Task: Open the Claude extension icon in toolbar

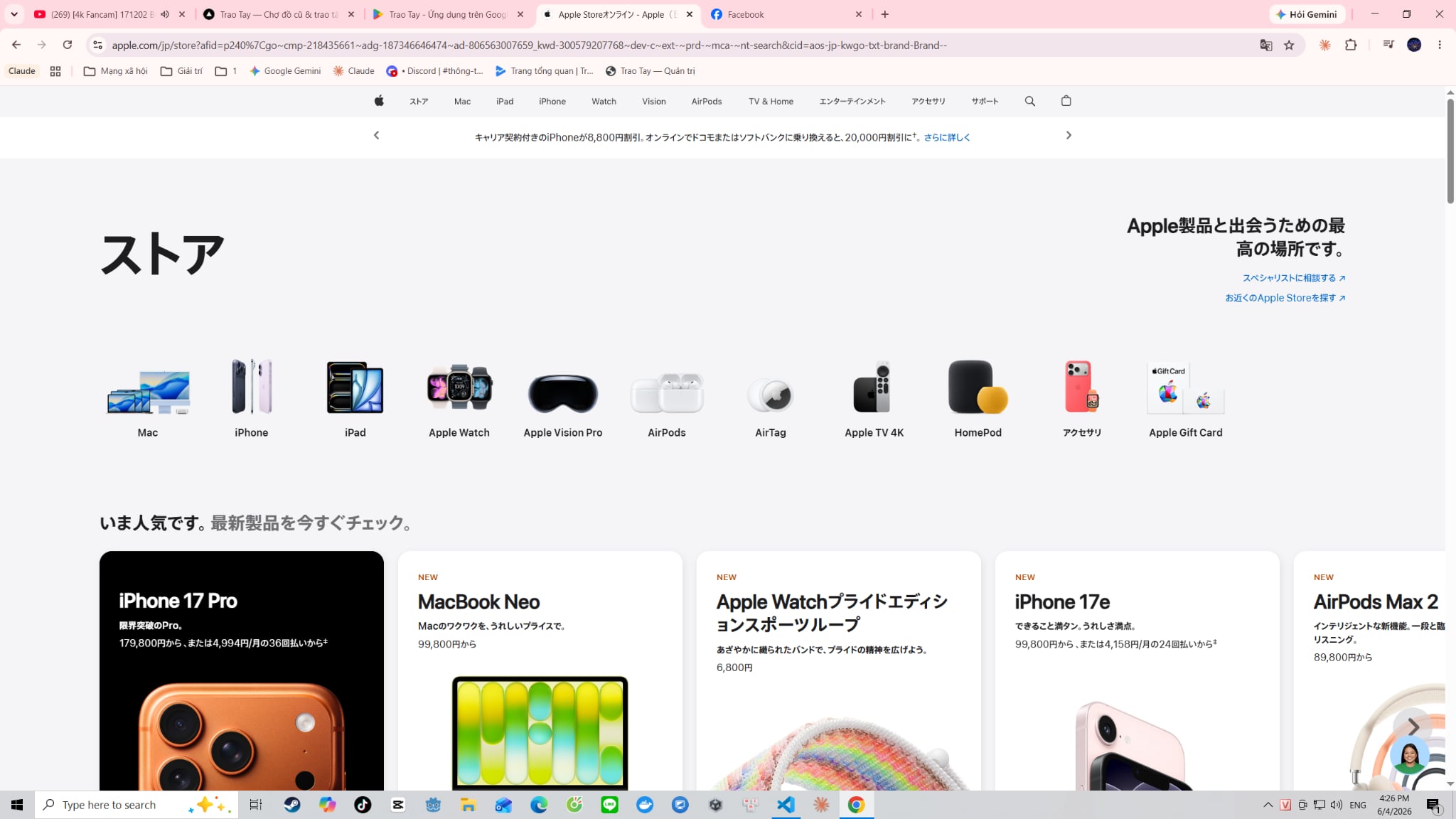Action: (1324, 45)
